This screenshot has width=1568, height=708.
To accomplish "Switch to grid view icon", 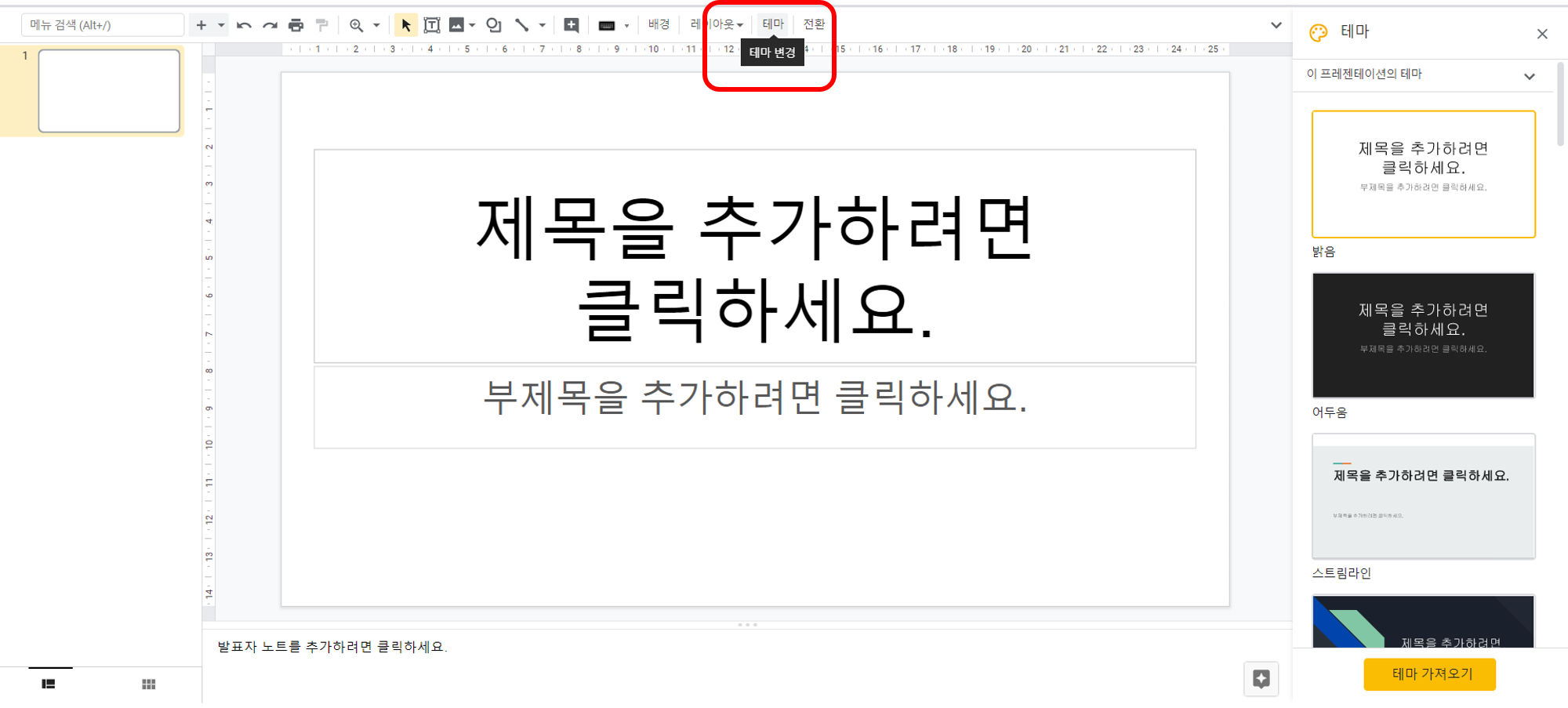I will click(149, 684).
